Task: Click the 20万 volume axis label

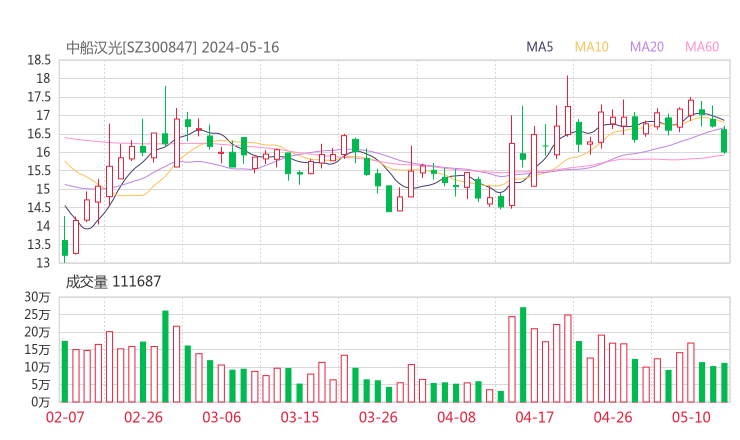Action: click(x=37, y=332)
